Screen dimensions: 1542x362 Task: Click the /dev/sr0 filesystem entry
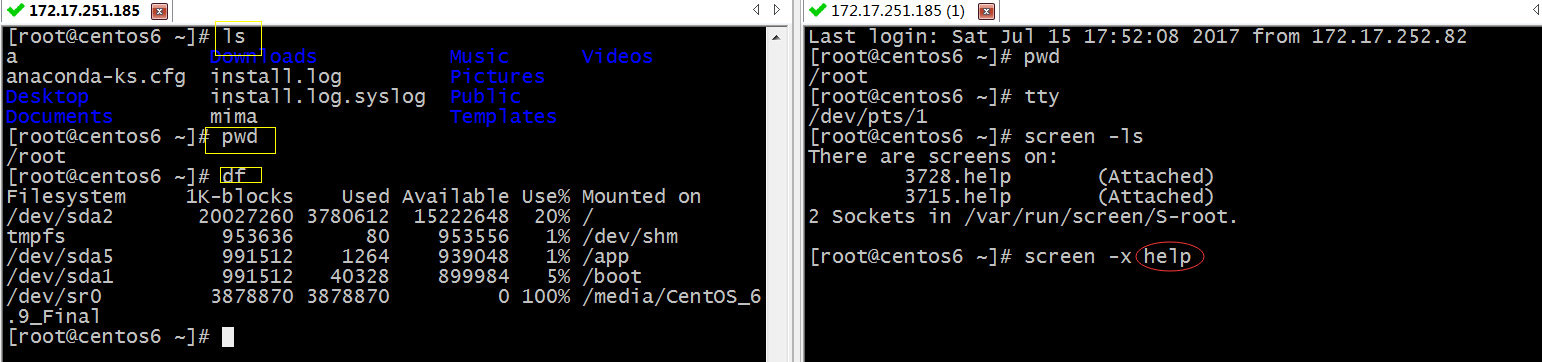click(x=53, y=297)
